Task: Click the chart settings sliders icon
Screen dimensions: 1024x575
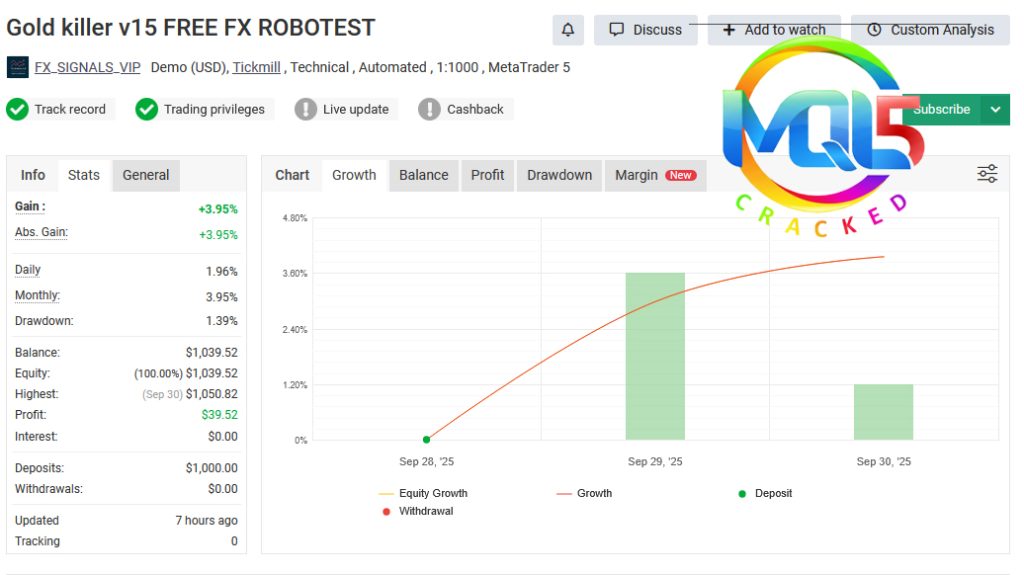Action: (987, 174)
